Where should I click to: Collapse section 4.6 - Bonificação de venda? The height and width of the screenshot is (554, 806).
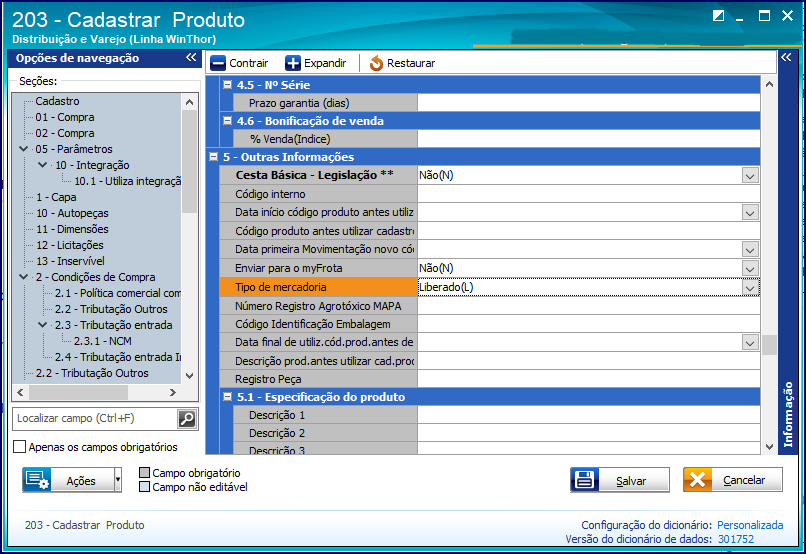[227, 121]
